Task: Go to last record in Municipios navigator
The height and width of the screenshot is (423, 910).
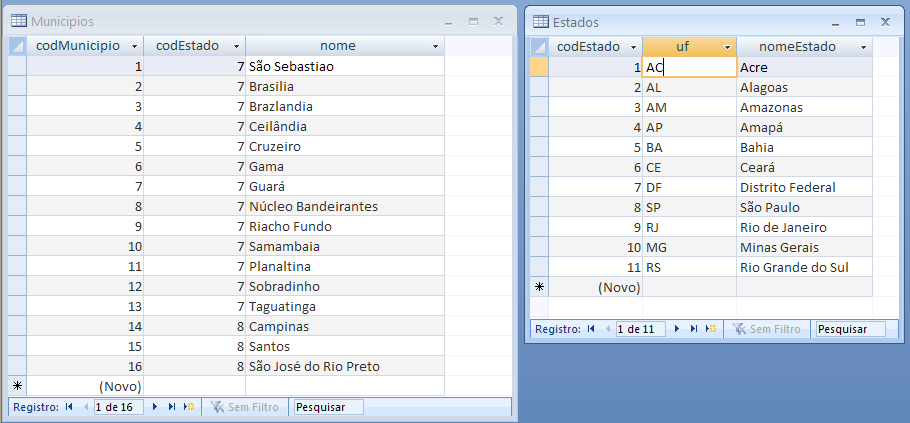Action: [x=172, y=407]
